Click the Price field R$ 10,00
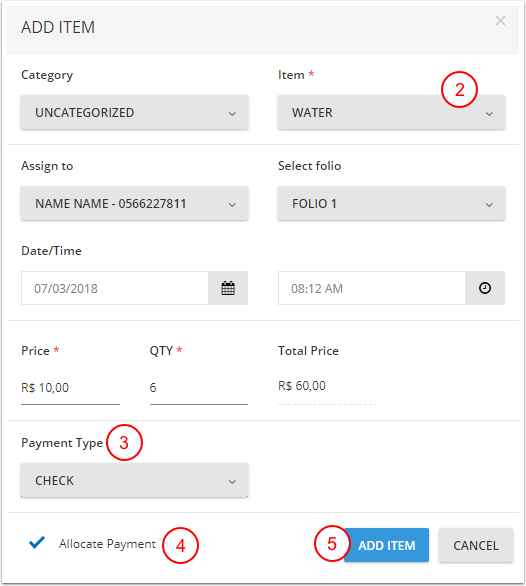 [70, 388]
